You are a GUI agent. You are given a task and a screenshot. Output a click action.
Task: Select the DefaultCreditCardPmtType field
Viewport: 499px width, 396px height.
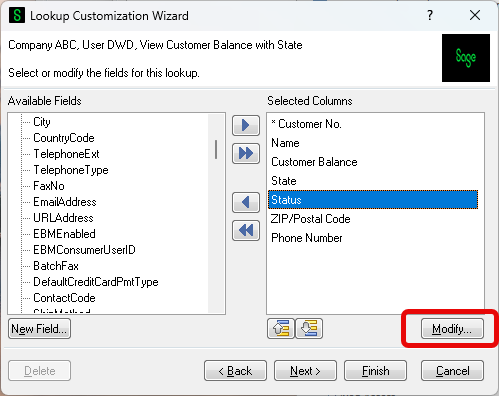click(96, 282)
